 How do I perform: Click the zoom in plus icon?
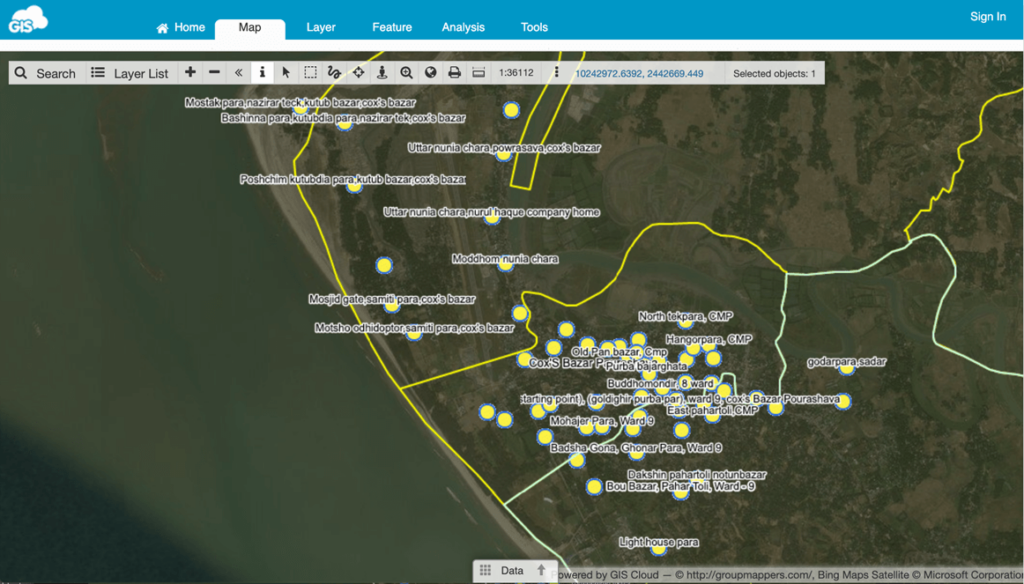pos(190,73)
